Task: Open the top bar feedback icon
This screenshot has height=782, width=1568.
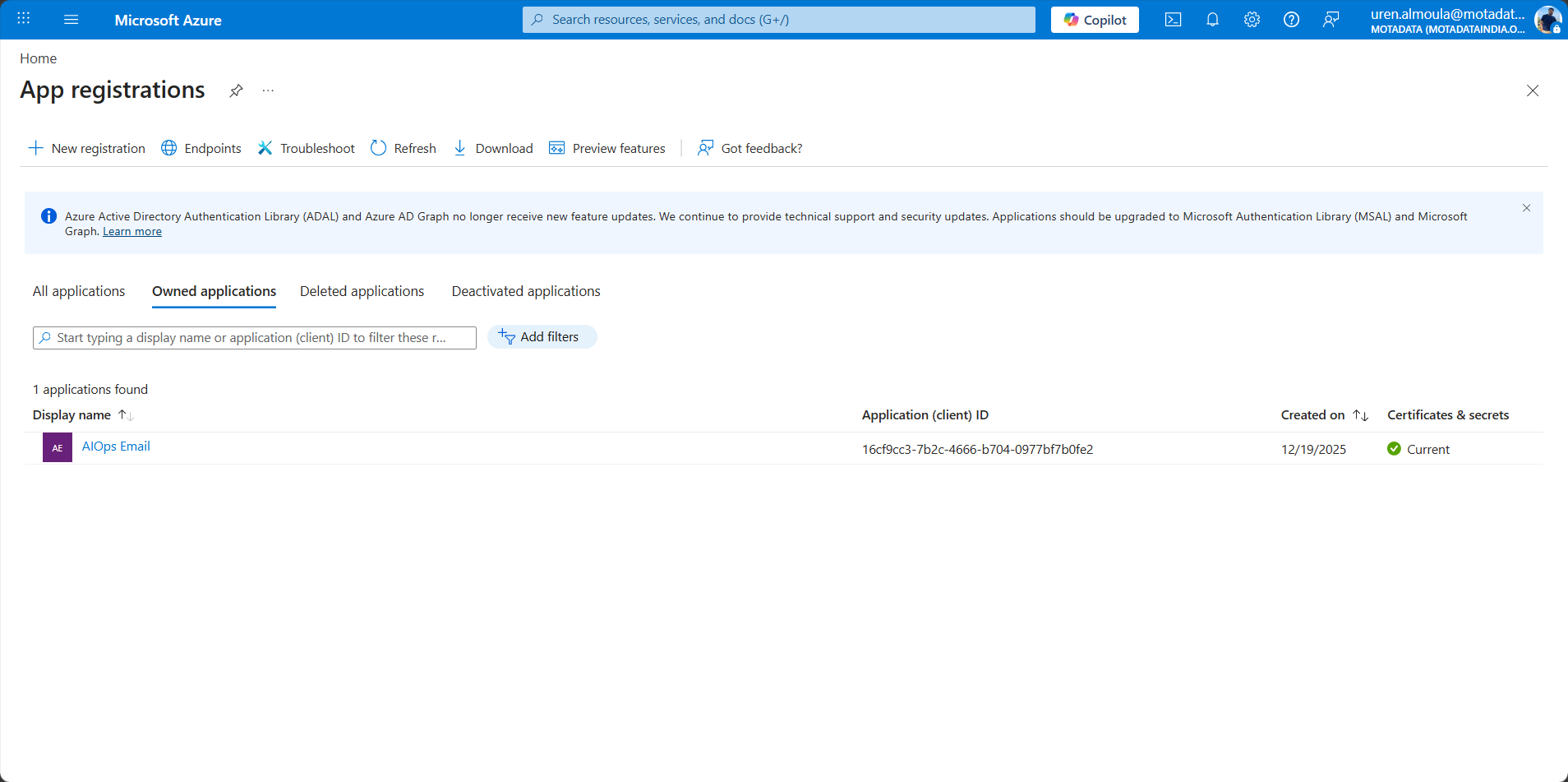Action: [1330, 20]
